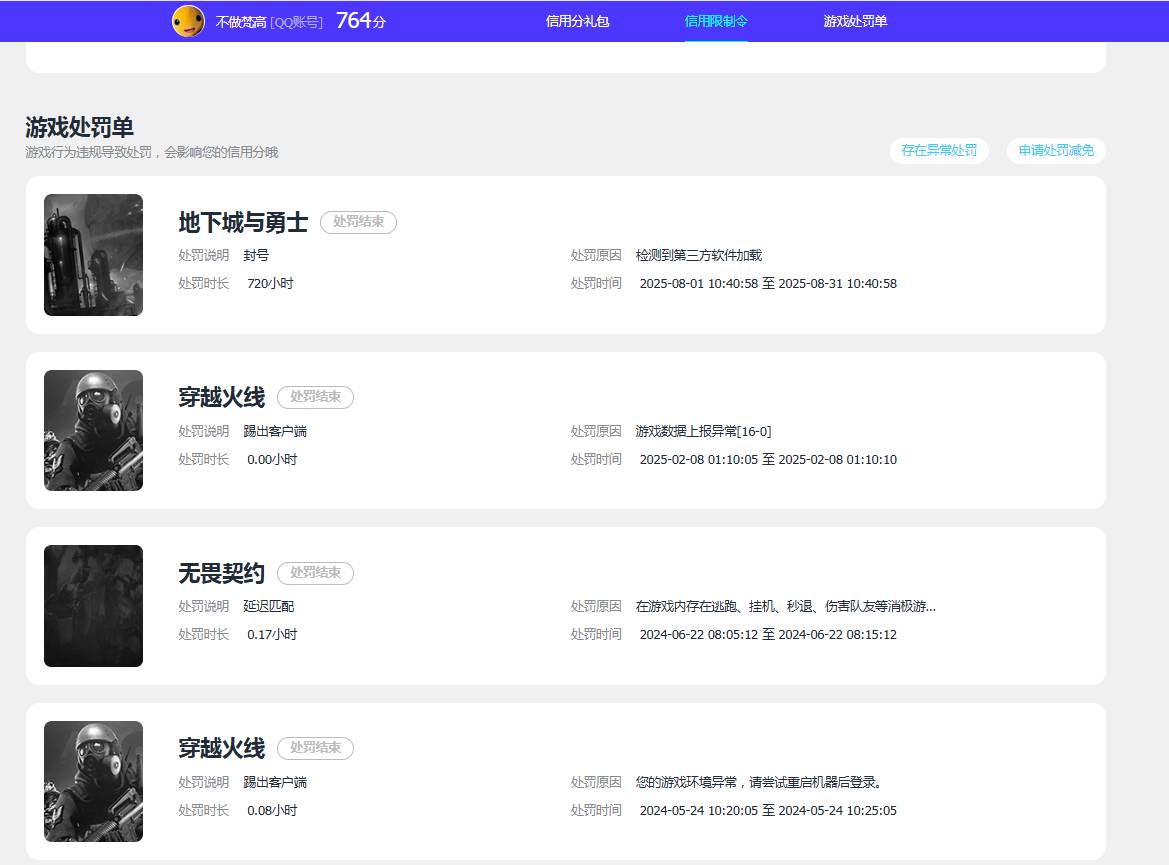Select the reason 检测到第三方软件加载
This screenshot has width=1169, height=865.
coord(699,255)
